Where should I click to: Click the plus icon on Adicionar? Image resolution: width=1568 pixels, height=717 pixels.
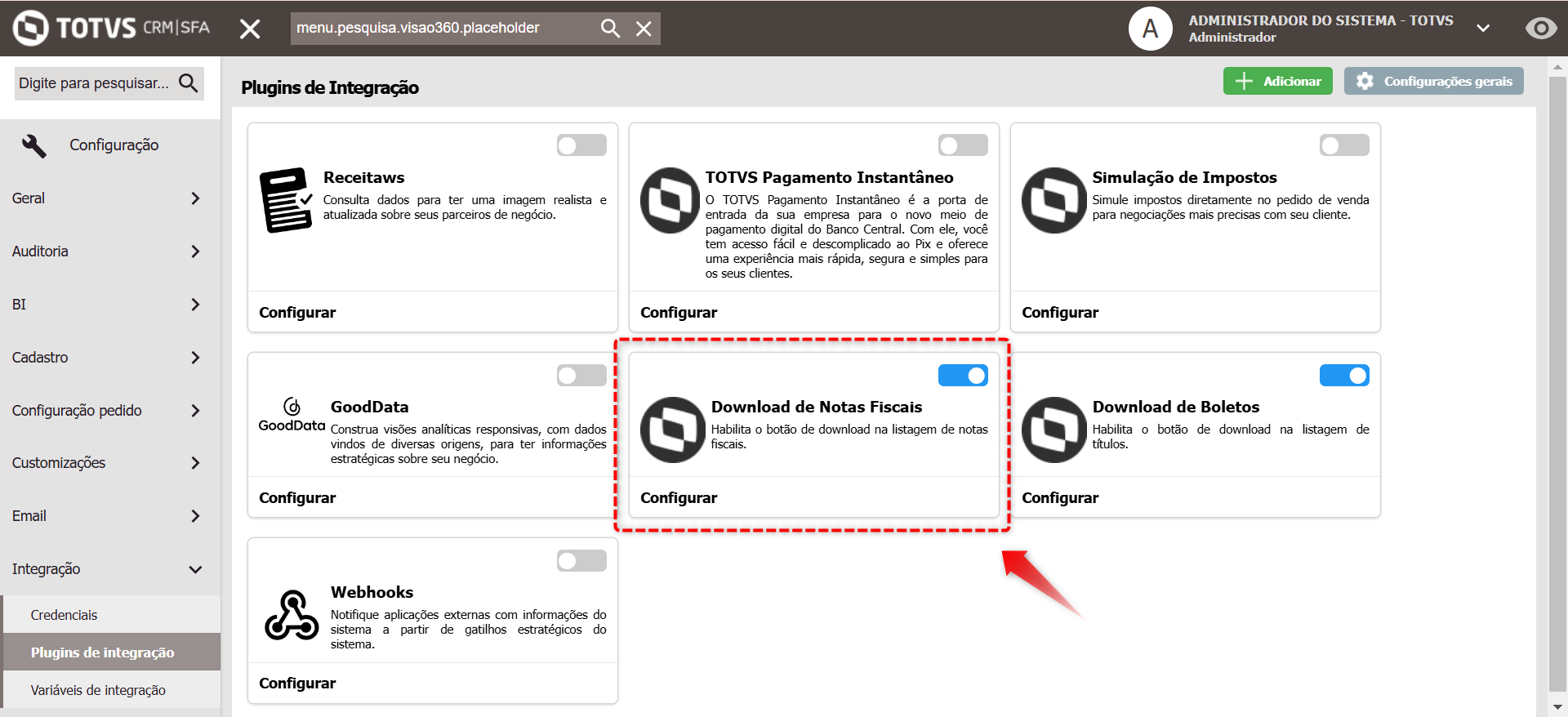pyautogui.click(x=1244, y=81)
